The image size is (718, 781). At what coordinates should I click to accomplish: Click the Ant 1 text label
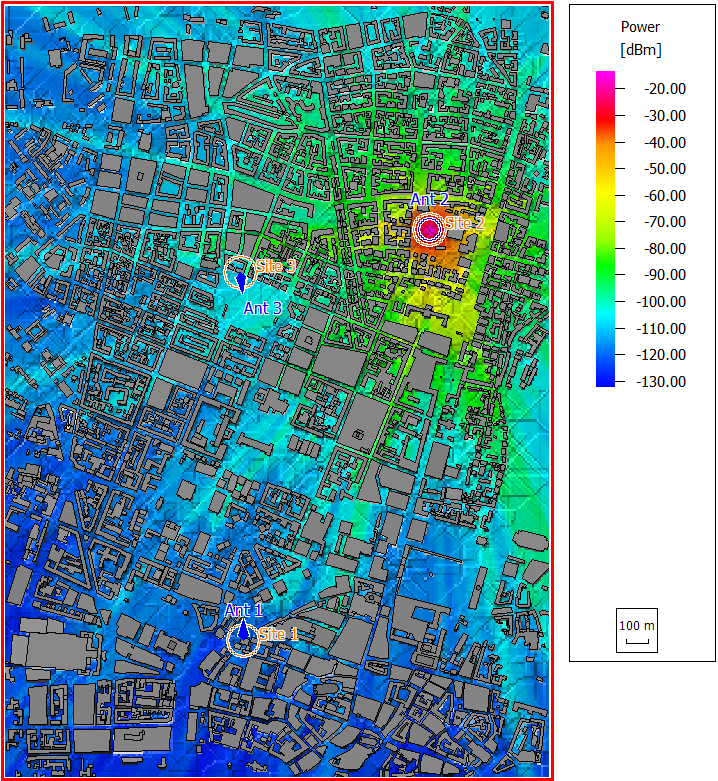[x=243, y=611]
